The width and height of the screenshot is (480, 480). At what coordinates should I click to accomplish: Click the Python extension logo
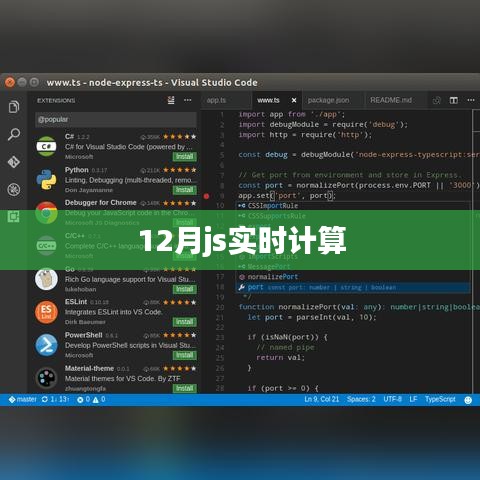click(x=46, y=180)
